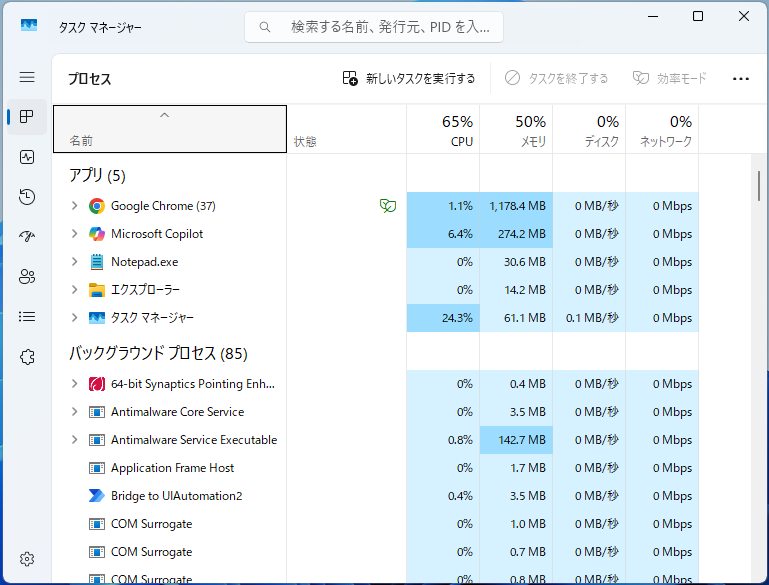Click the 24.3% CPU cell

[443, 318]
